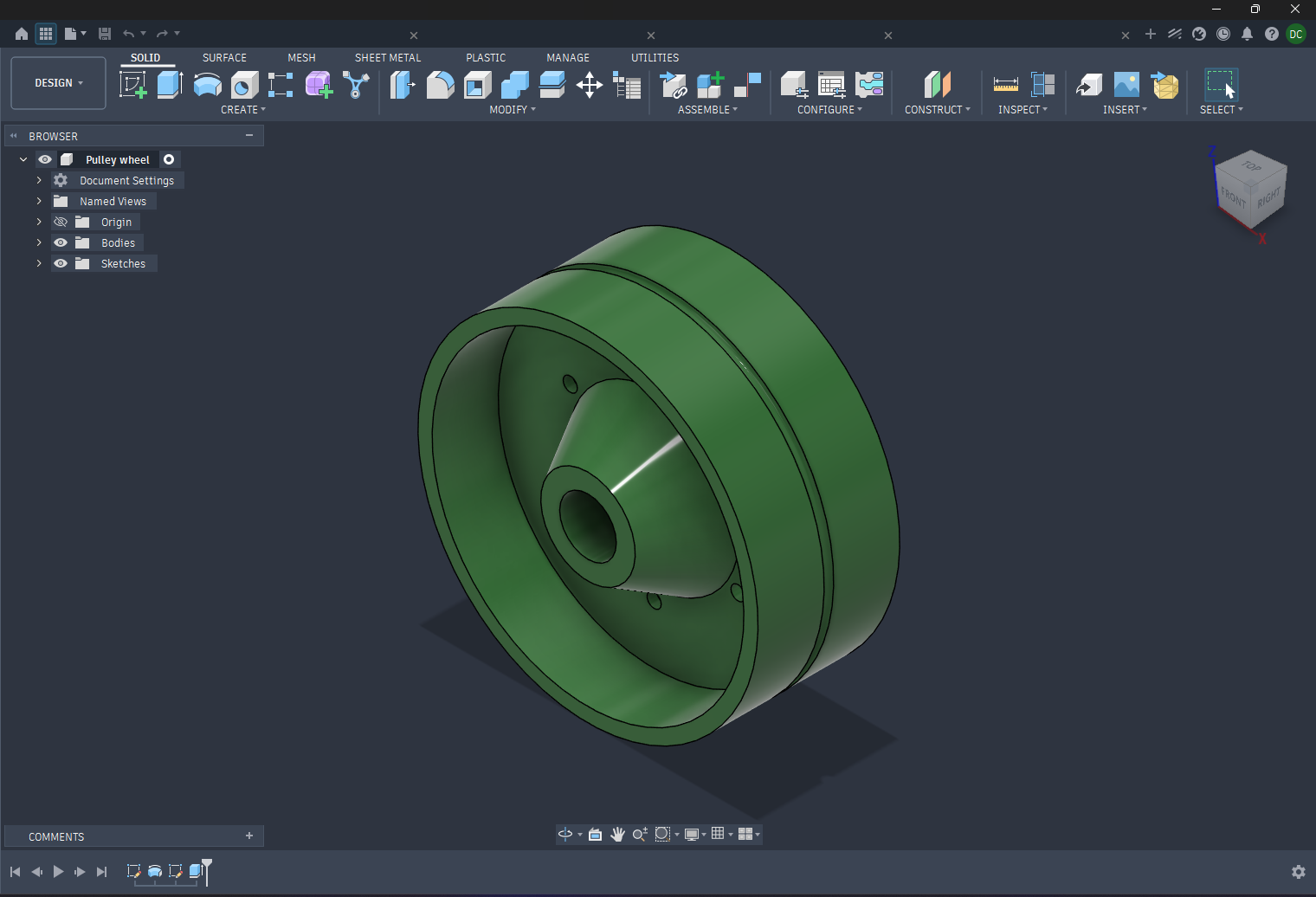The height and width of the screenshot is (897, 1316).
Task: Select the Shell tool
Action: pos(478,85)
